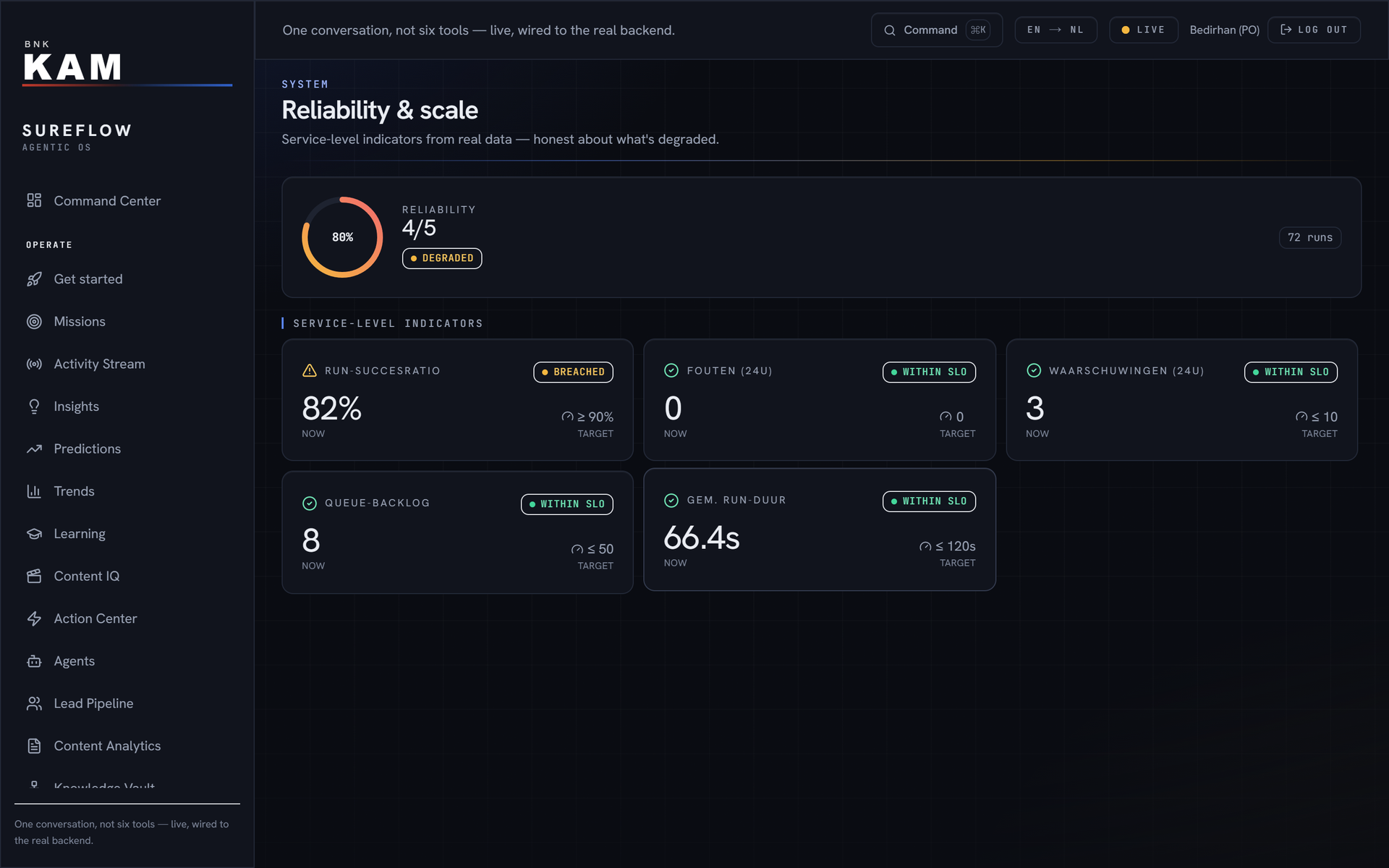This screenshot has width=1389, height=868.
Task: Go to Missions page
Action: 127,322
